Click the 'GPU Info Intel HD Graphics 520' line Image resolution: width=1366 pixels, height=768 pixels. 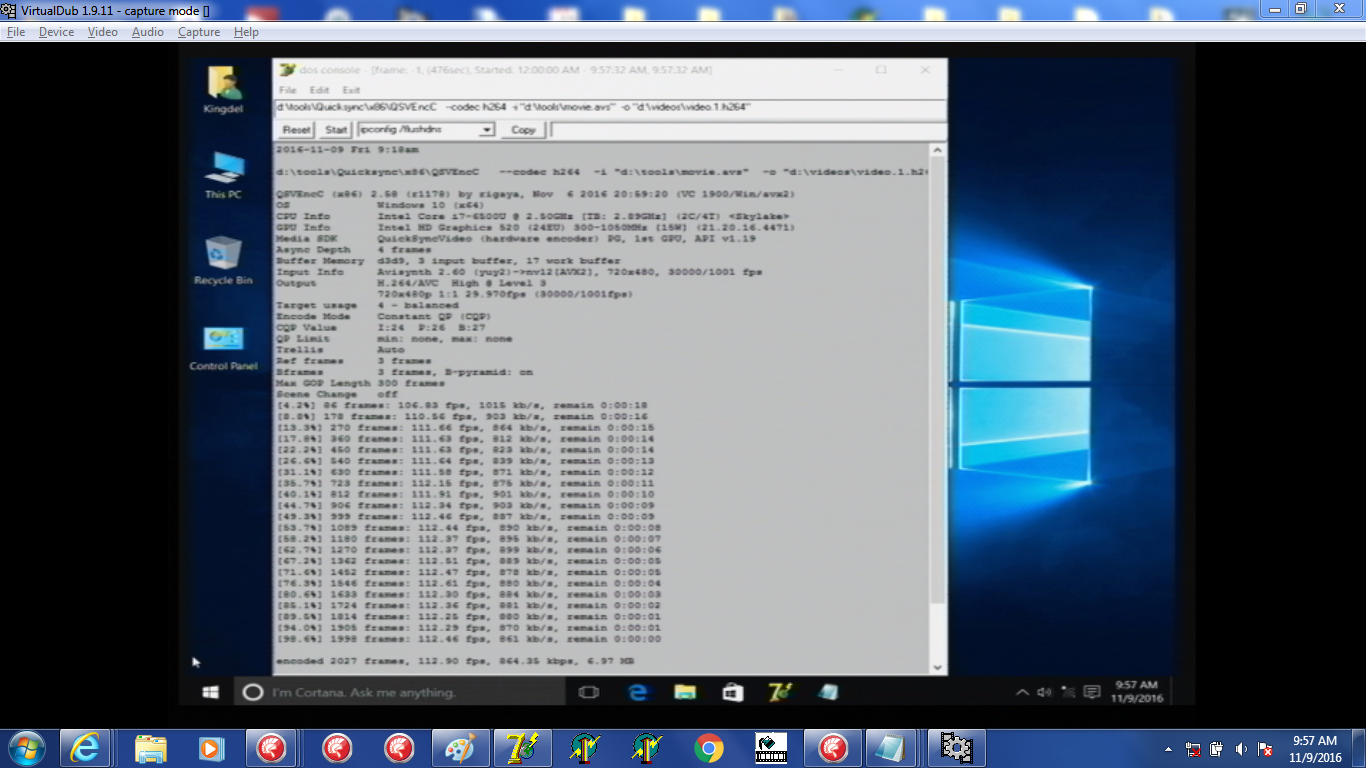pyautogui.click(x=536, y=227)
